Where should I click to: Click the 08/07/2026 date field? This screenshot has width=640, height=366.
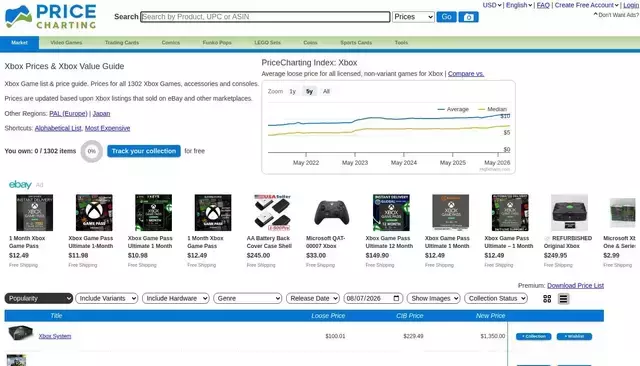(373, 298)
